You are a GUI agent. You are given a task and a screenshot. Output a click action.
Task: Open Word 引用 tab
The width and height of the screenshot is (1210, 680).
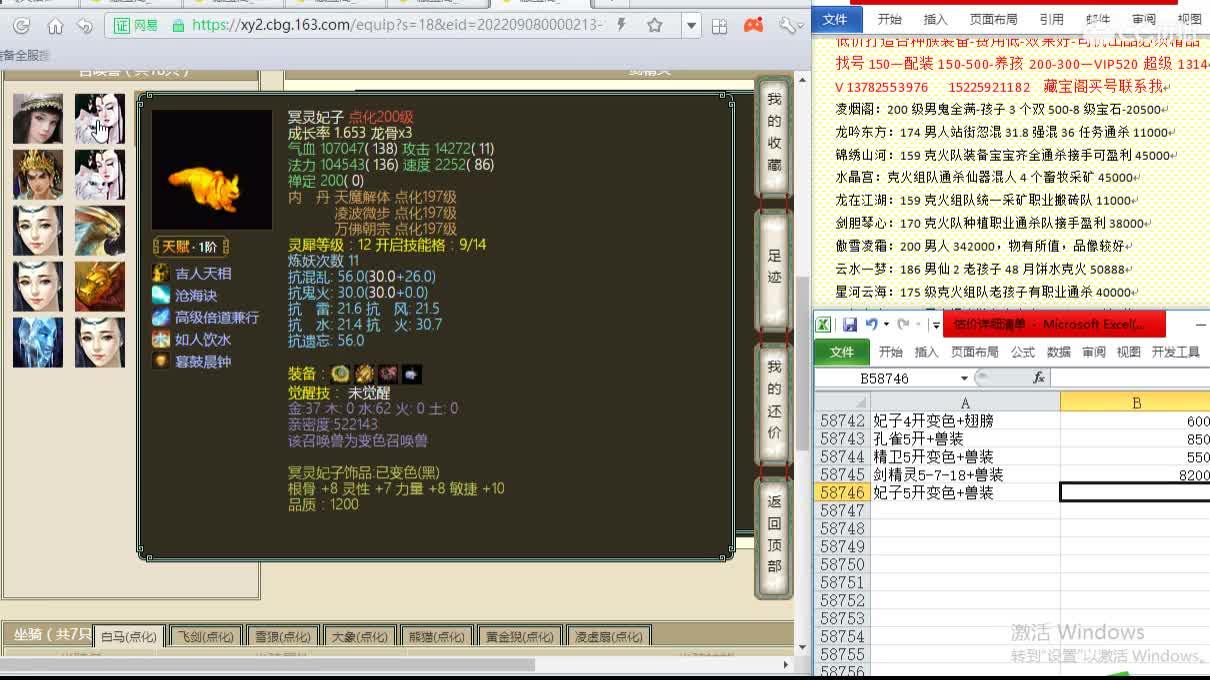coord(1051,19)
